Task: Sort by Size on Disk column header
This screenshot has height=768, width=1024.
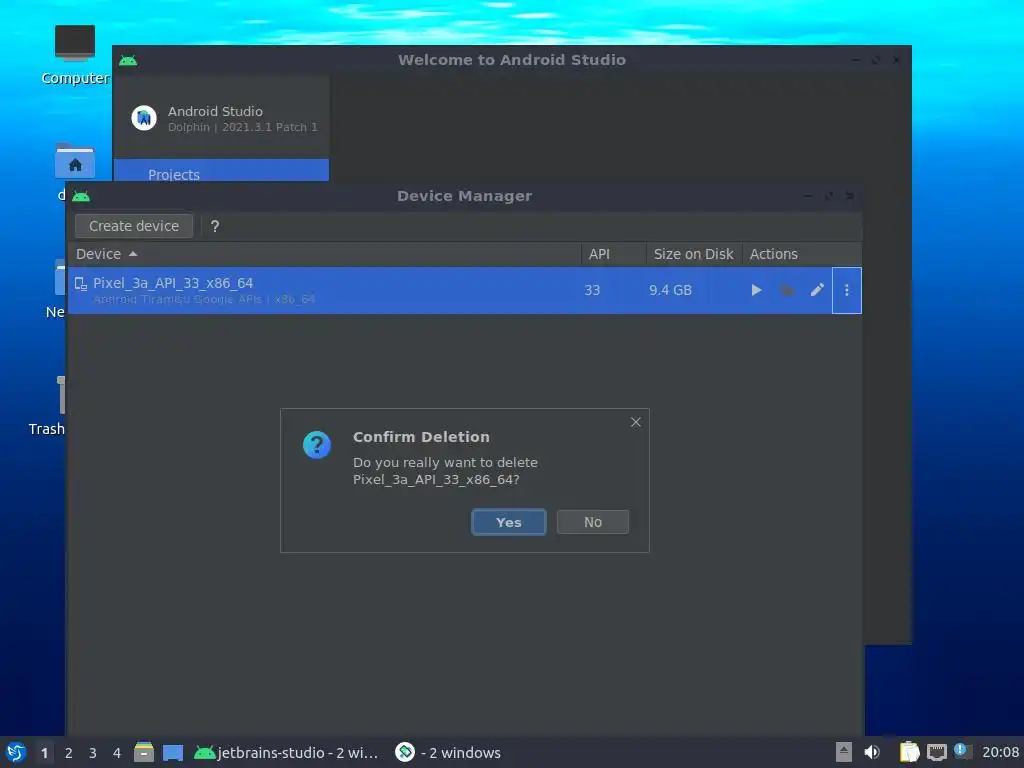Action: pyautogui.click(x=694, y=254)
